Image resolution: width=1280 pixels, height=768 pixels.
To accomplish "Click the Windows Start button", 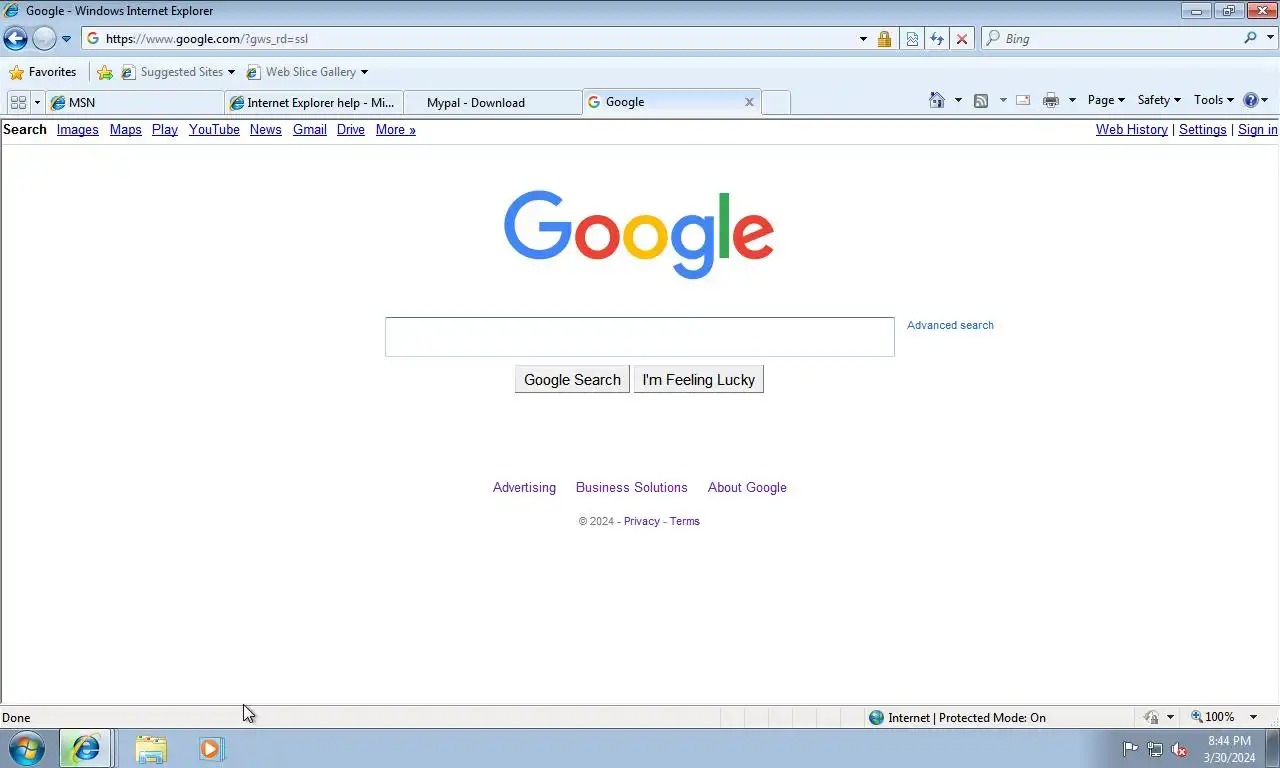I will click(26, 748).
